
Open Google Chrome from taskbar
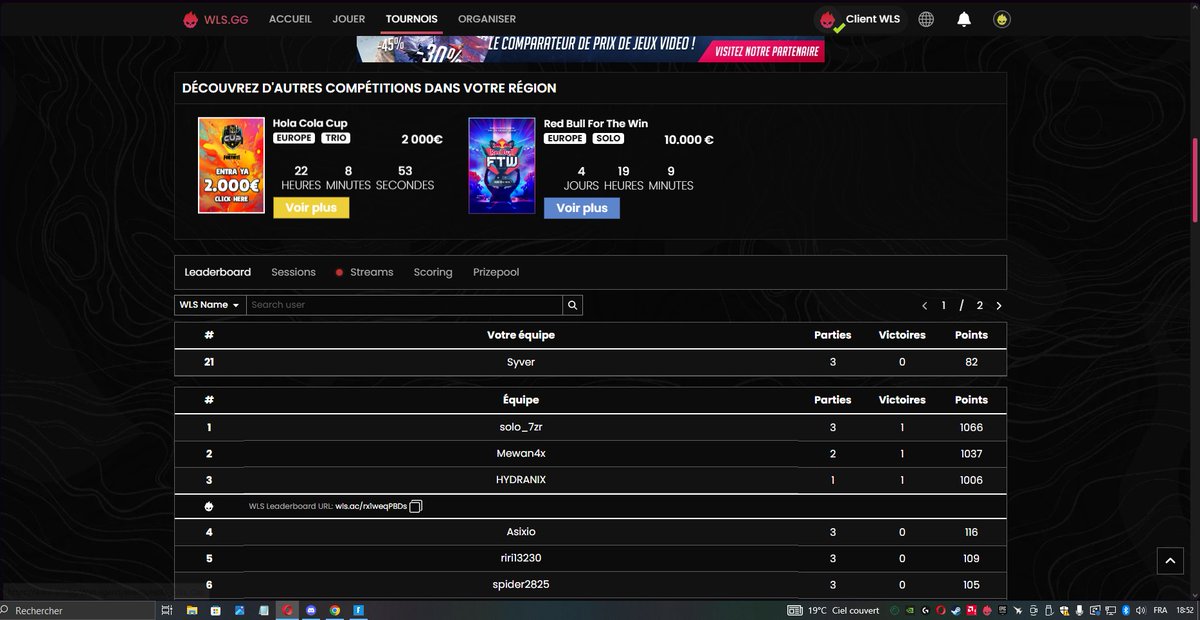[x=334, y=610]
